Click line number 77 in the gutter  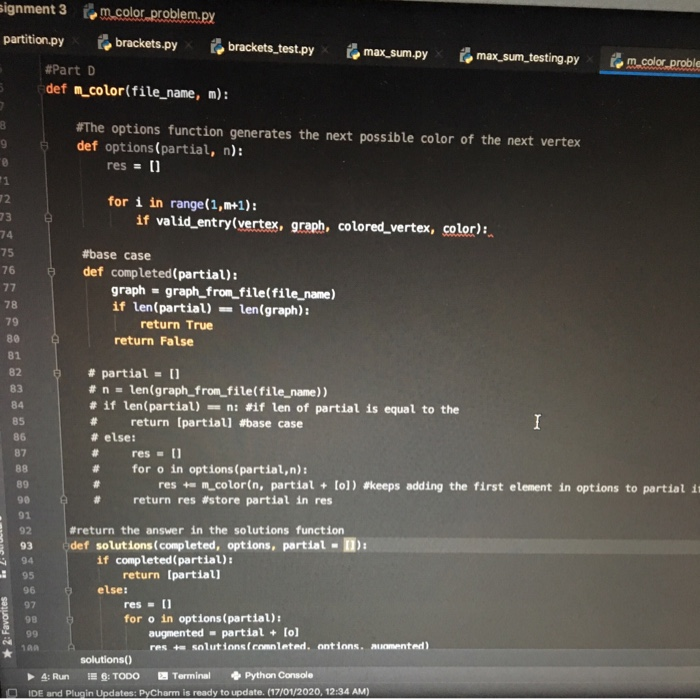pos(9,287)
